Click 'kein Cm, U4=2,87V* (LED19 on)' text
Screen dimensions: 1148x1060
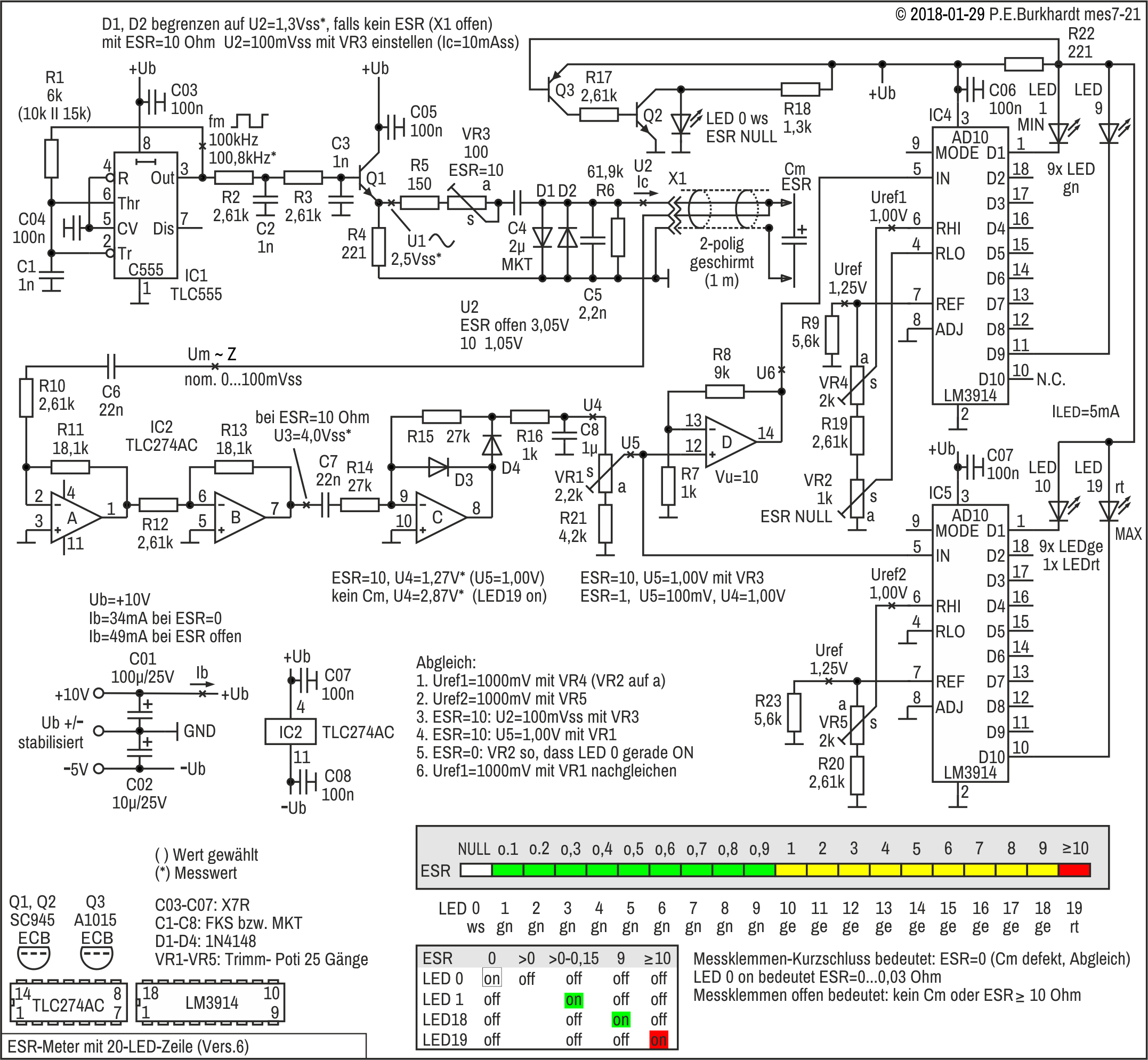439,596
